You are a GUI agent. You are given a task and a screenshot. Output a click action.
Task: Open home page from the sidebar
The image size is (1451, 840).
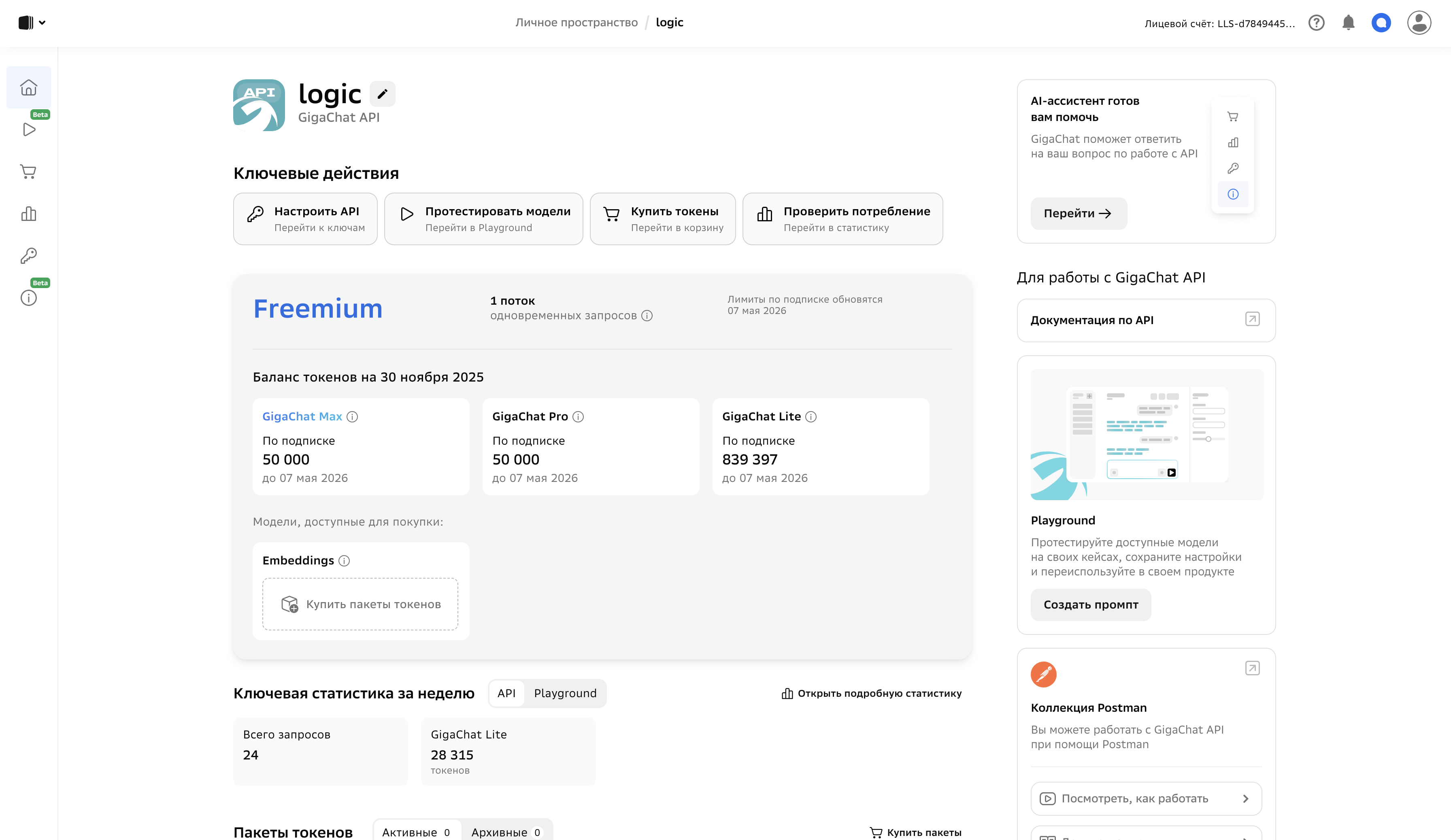click(28, 87)
